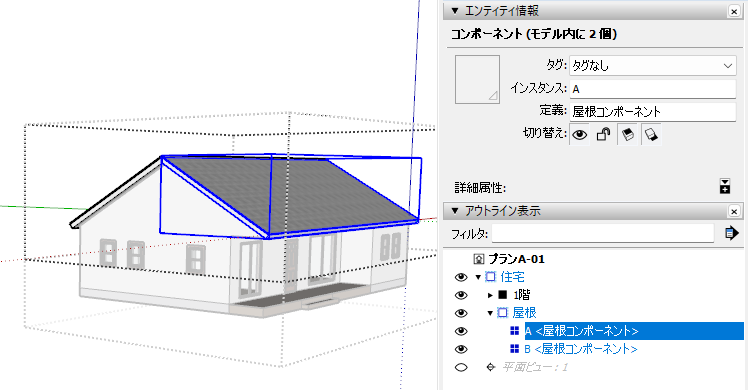Show the hidden 平面ビュー:1 item
Viewport: 748px width, 390px height.
pos(461,367)
